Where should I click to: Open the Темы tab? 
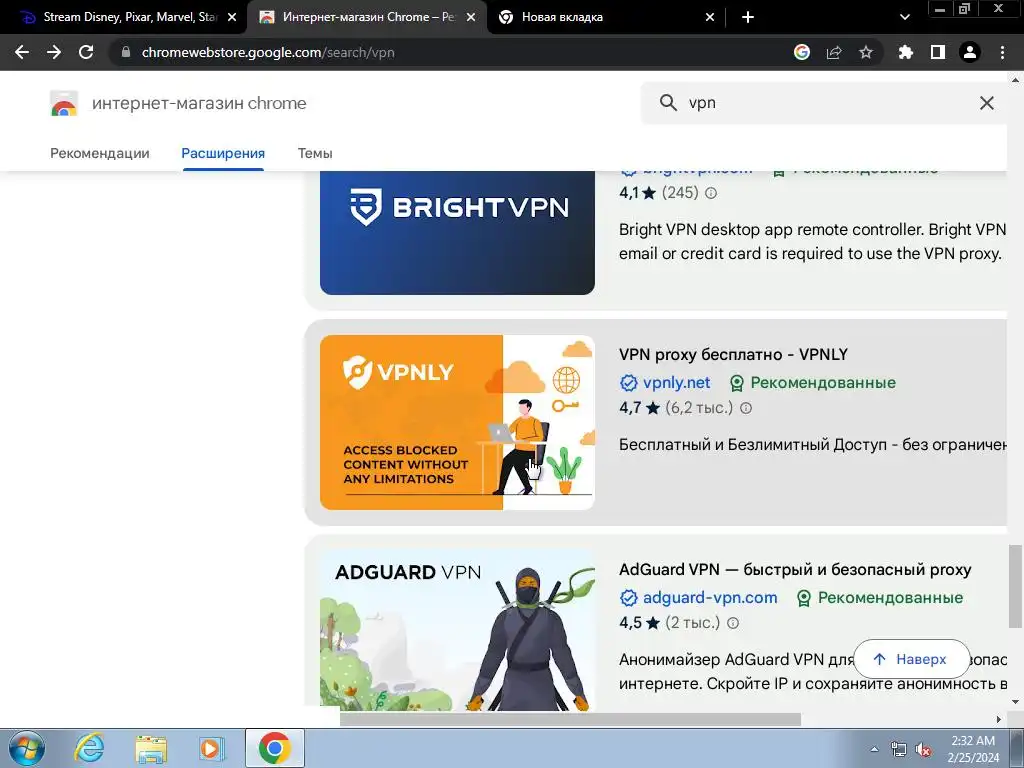click(315, 153)
